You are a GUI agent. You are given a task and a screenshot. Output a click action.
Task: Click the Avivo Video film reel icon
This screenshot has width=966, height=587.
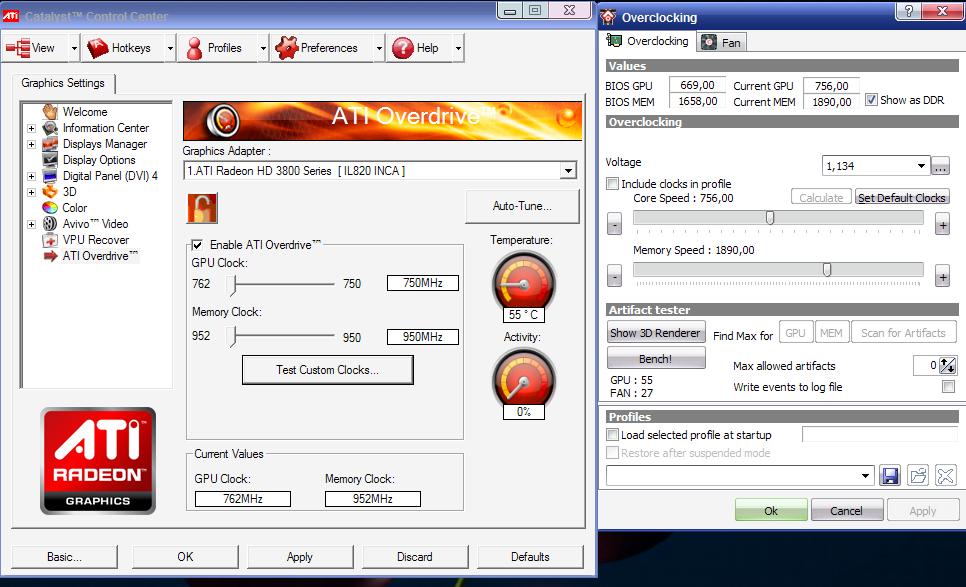tap(50, 224)
